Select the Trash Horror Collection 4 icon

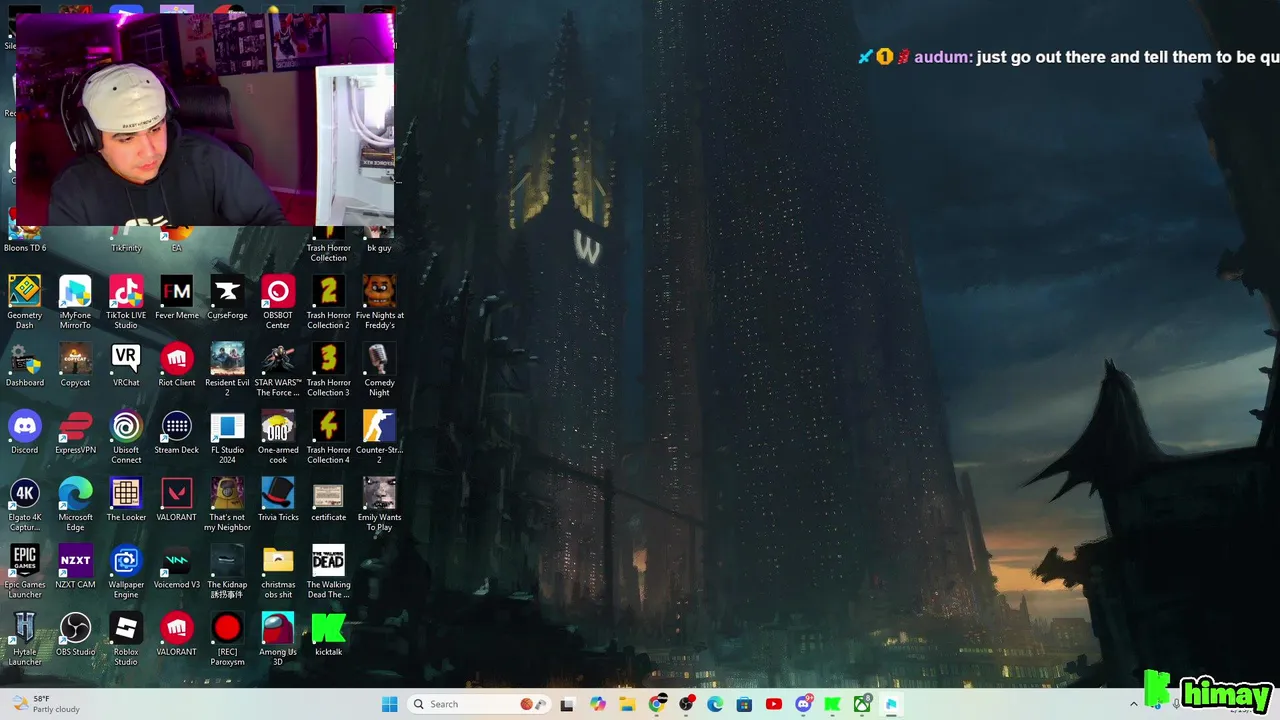click(328, 436)
